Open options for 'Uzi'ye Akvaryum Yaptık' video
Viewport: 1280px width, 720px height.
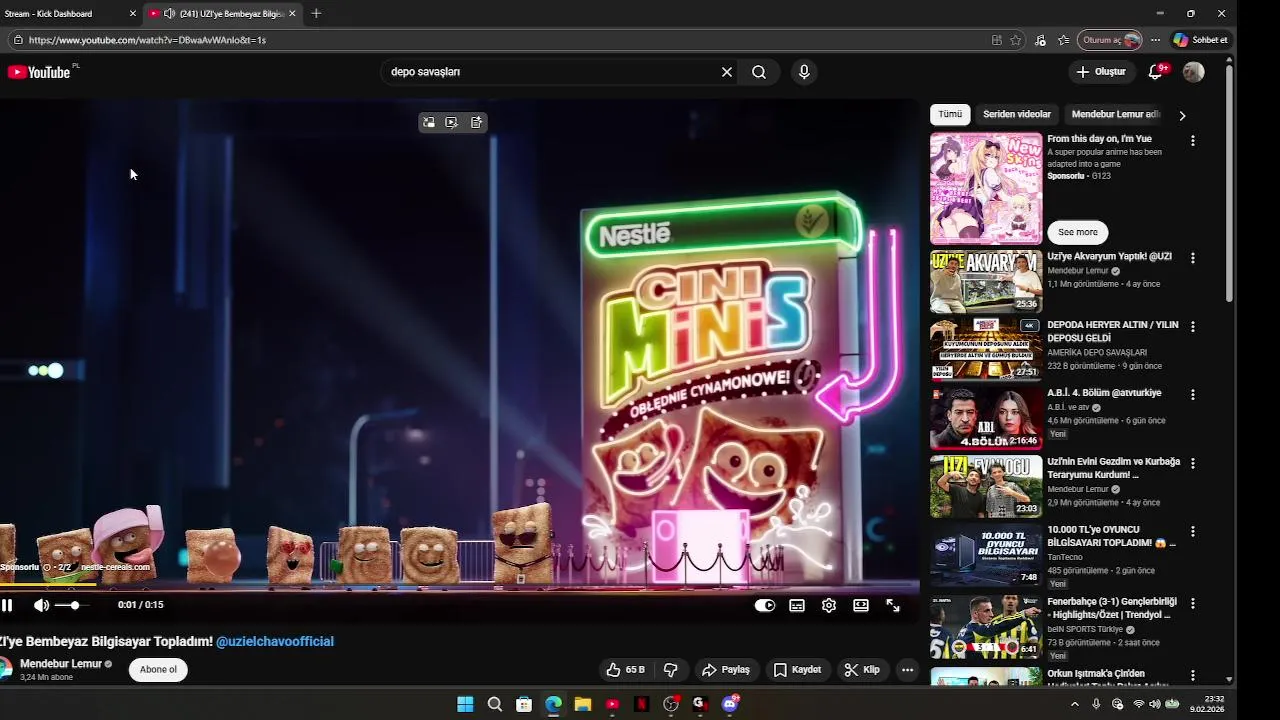(x=1192, y=258)
